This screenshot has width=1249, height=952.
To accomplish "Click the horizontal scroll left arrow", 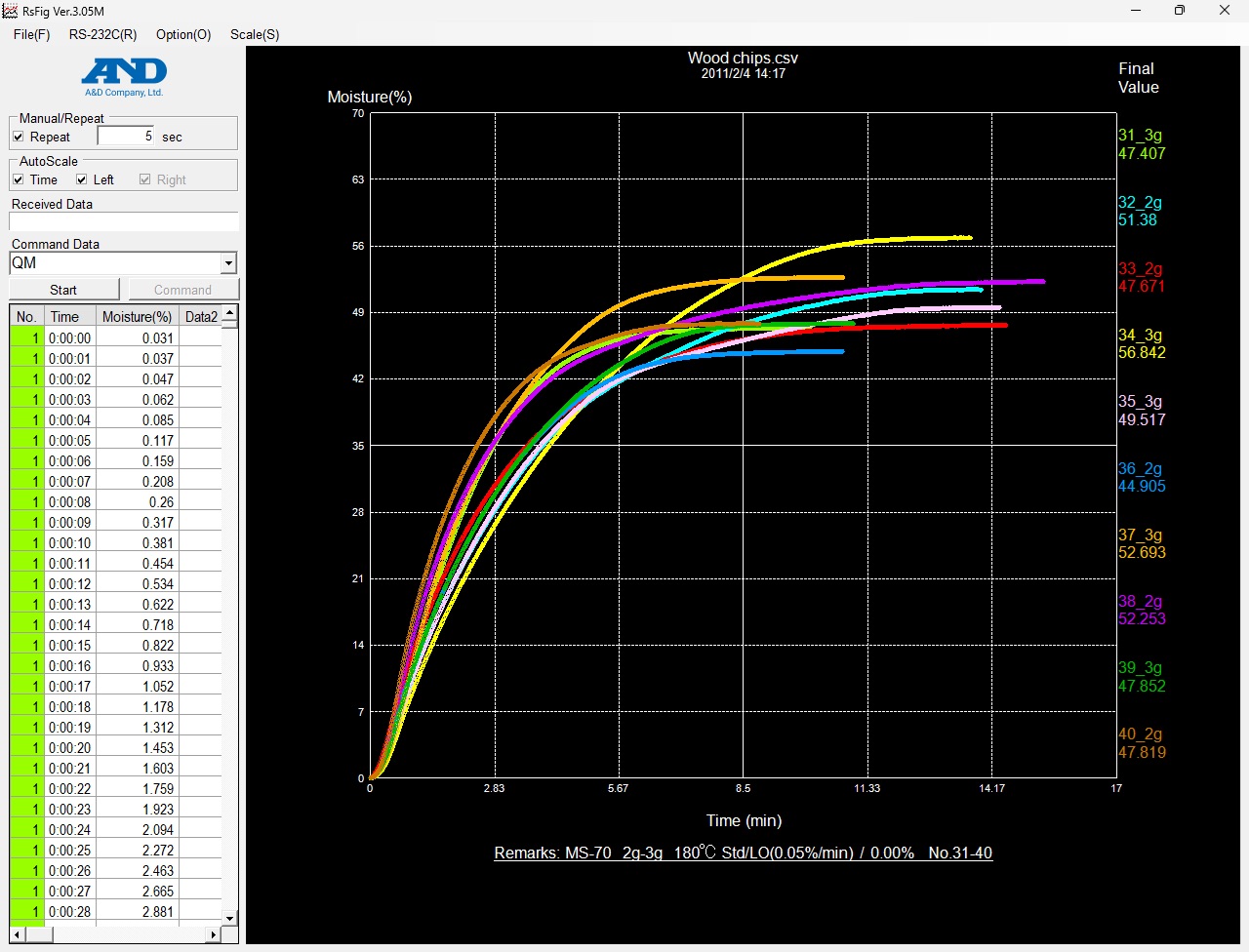I will [17, 934].
